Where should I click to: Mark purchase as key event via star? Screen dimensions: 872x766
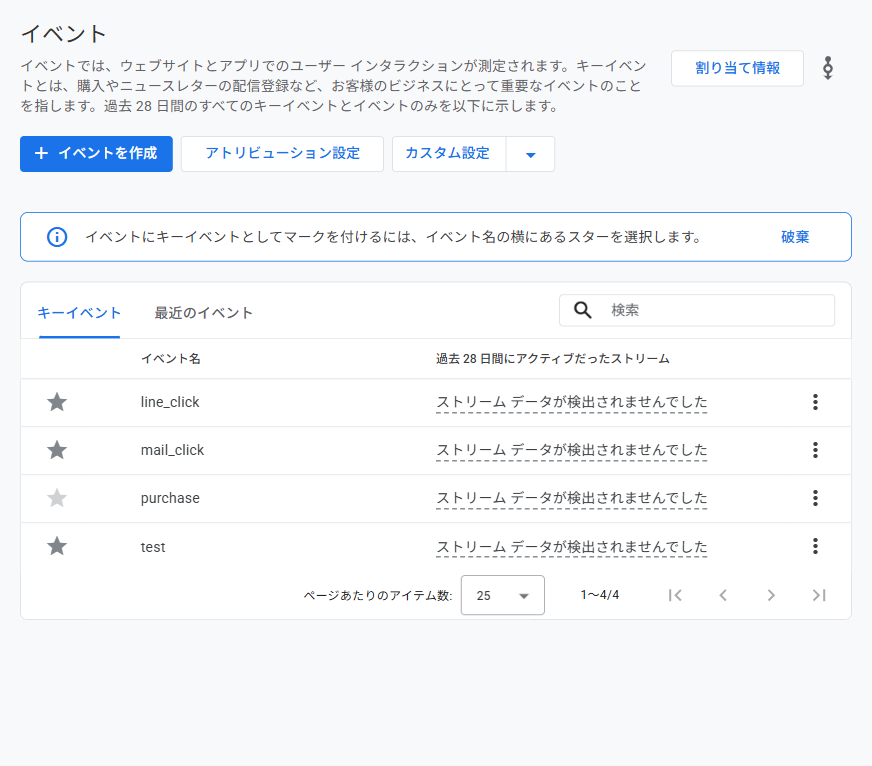click(x=57, y=498)
